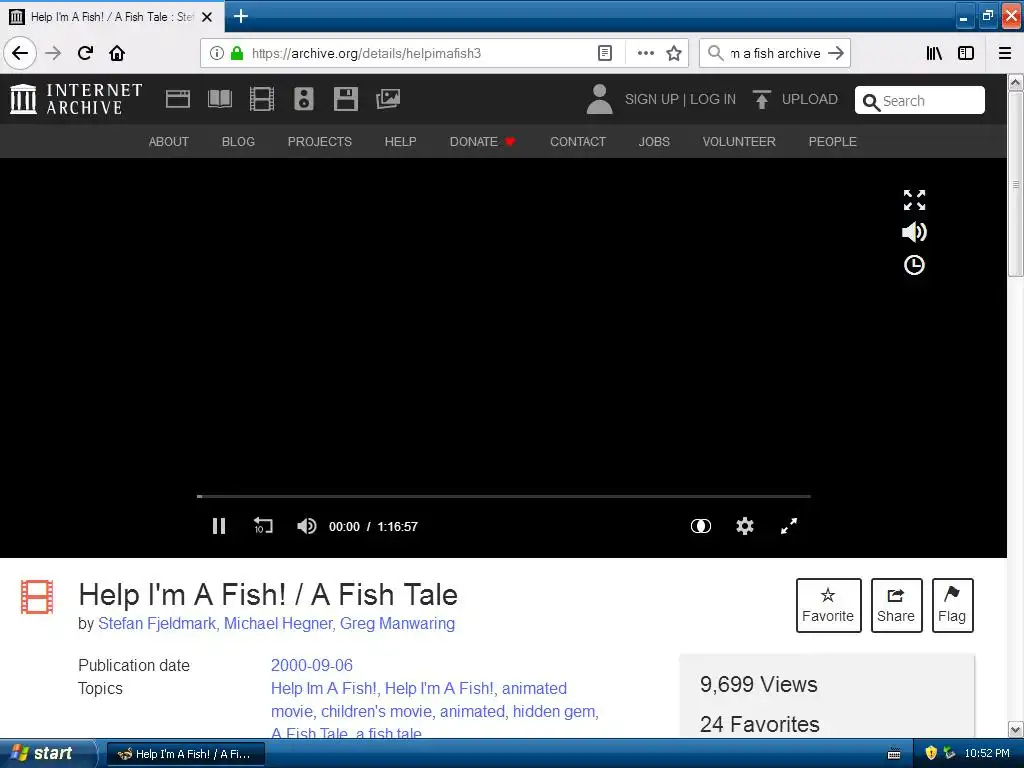The image size is (1024, 768).
Task: Toggle the browser sidebar
Action: coord(966,53)
